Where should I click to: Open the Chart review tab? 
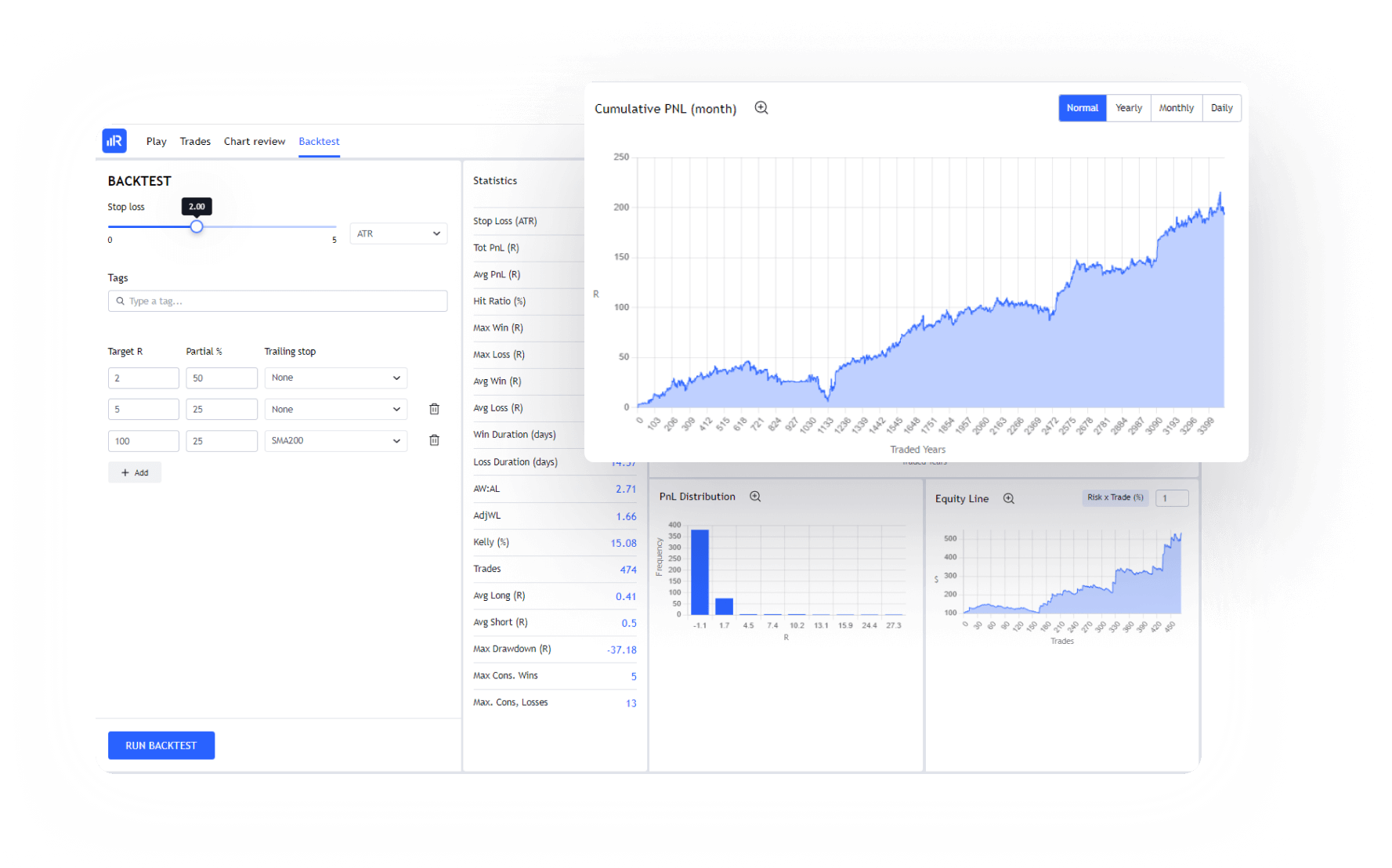click(x=254, y=141)
